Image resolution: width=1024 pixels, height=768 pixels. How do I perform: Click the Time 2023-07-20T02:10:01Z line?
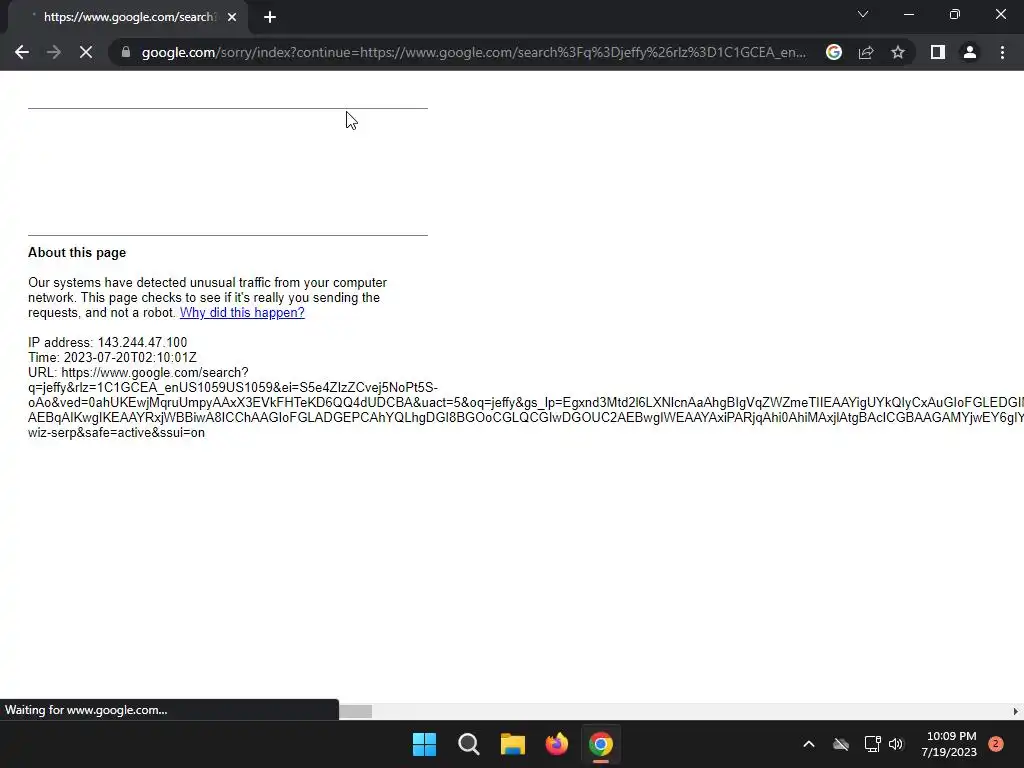[x=112, y=357]
